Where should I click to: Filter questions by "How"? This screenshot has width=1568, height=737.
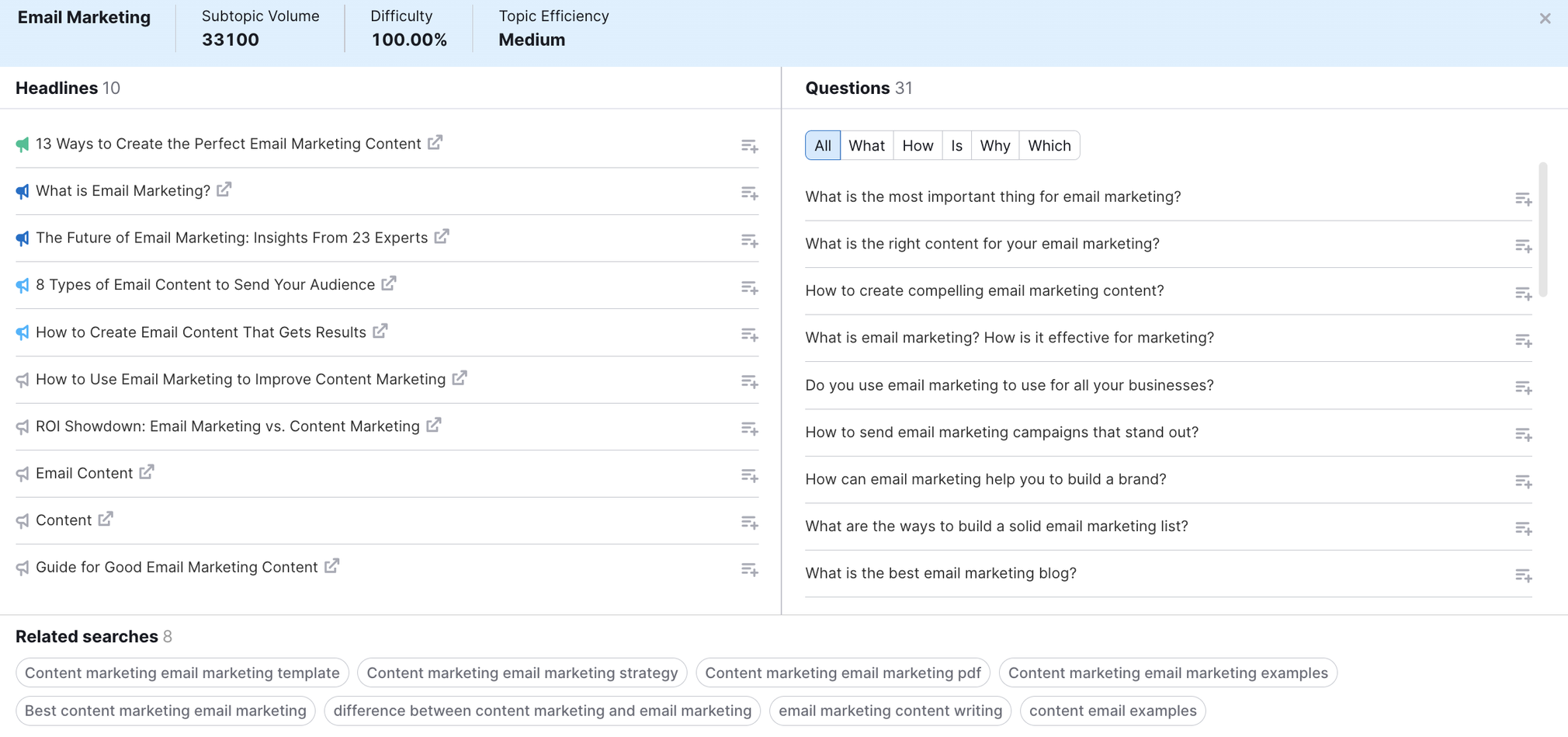[918, 145]
